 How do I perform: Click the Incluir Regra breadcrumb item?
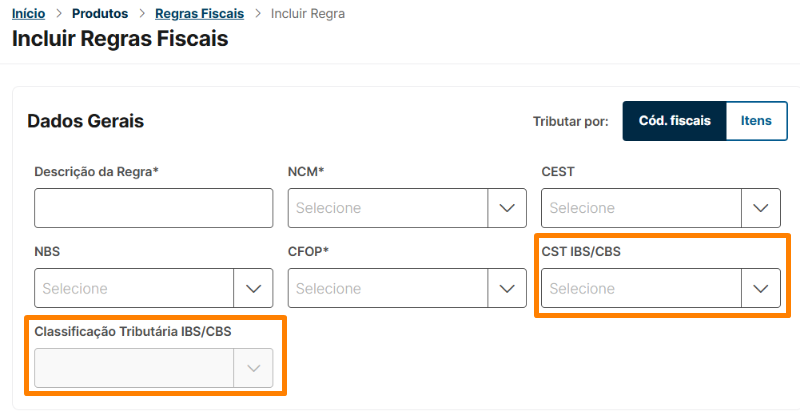(308, 14)
